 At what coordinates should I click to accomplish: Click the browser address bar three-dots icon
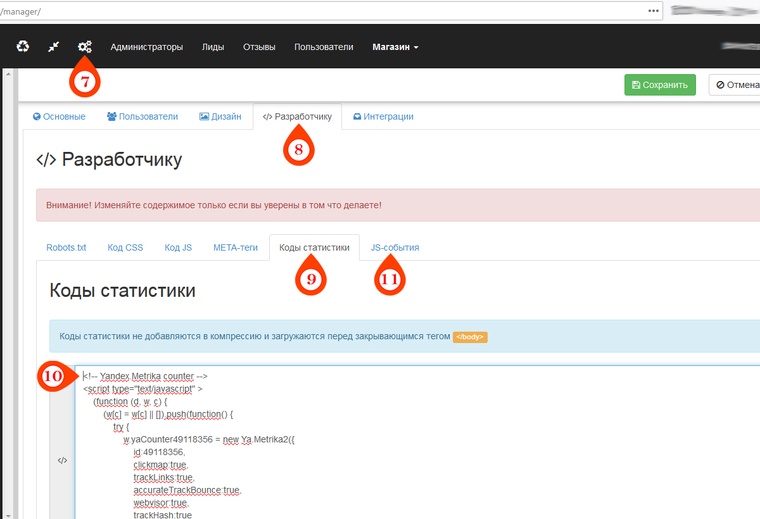[x=653, y=10]
